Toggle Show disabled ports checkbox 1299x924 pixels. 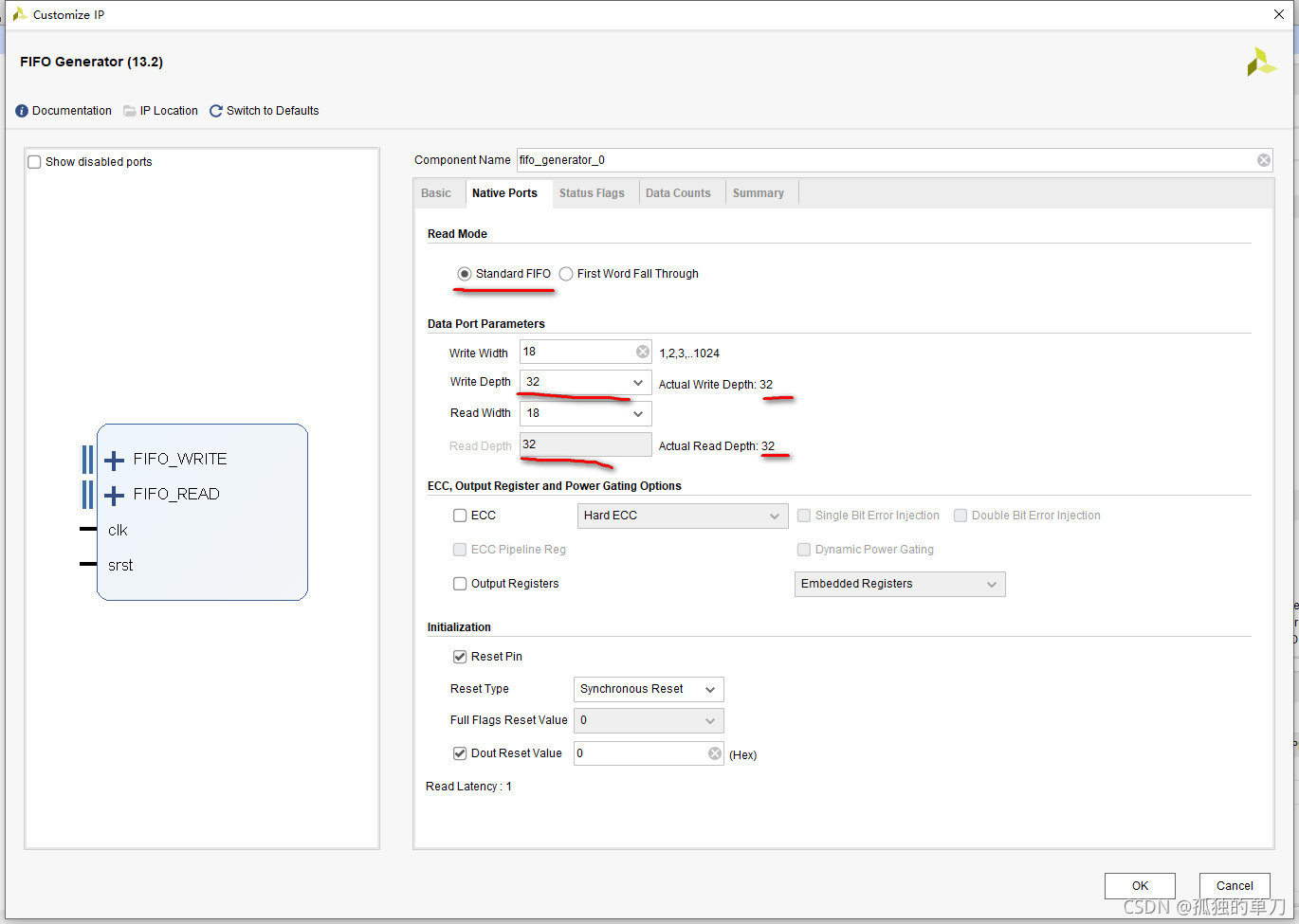pyautogui.click(x=35, y=162)
